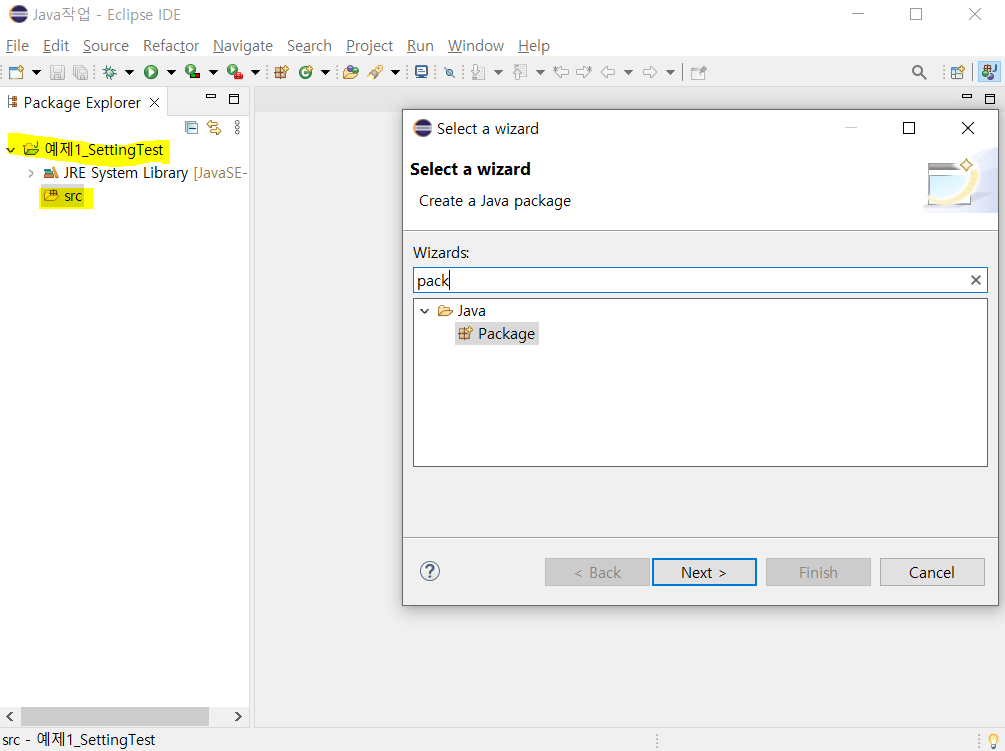Click the Debug bug icon
1005x751 pixels.
(110, 72)
